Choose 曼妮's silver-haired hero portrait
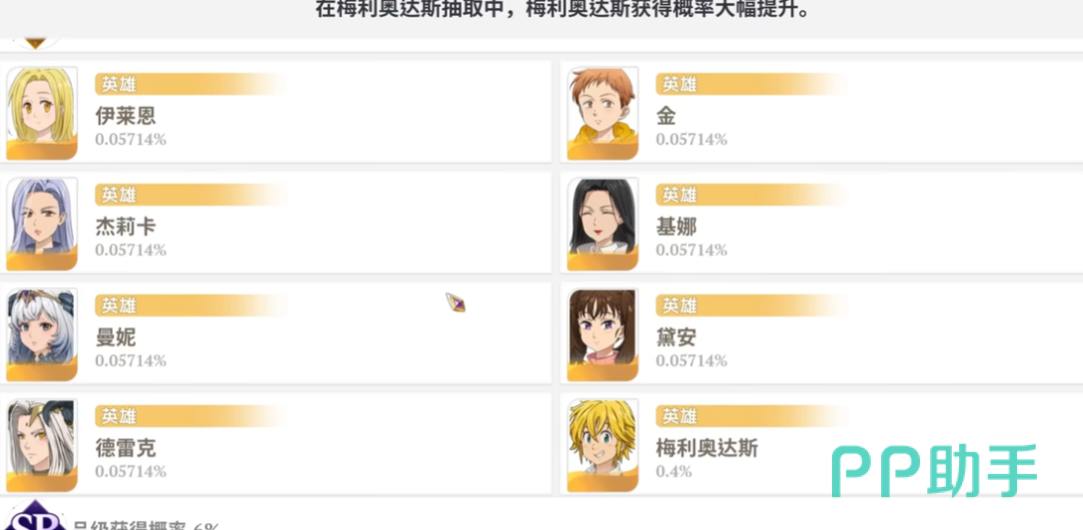1083x530 pixels. (42, 335)
